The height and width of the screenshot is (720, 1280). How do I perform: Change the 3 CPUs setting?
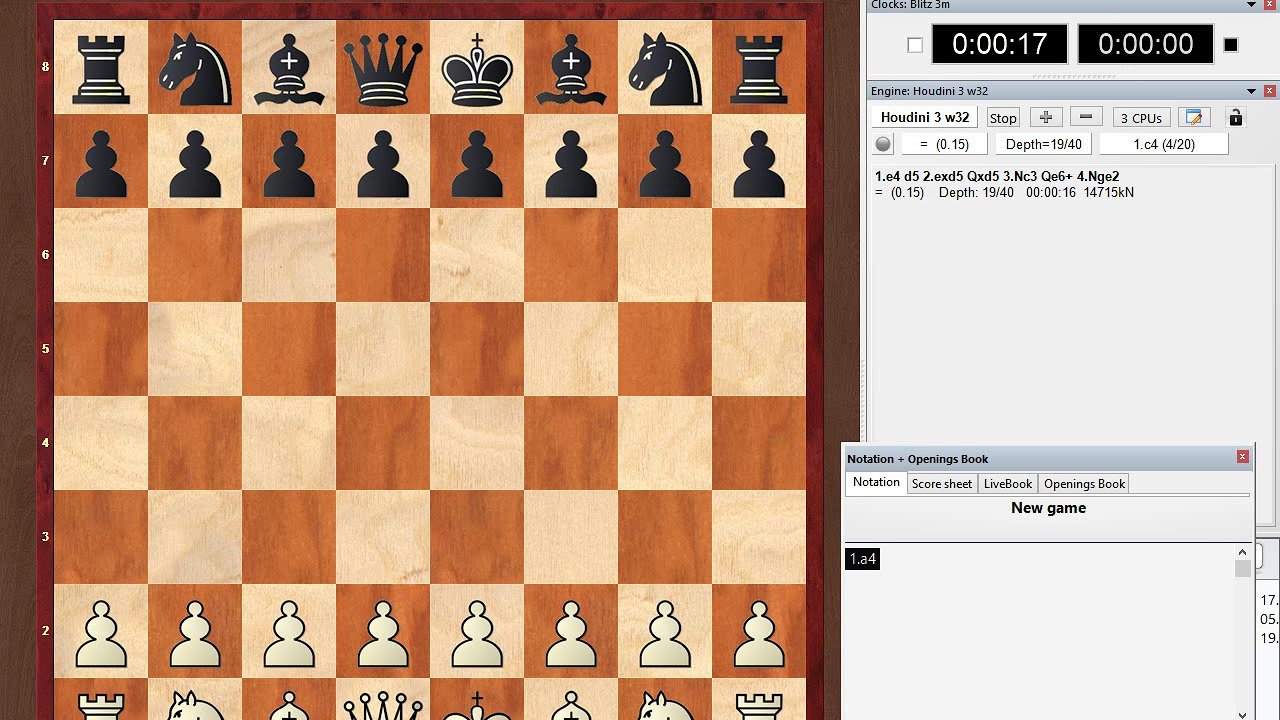coord(1141,118)
